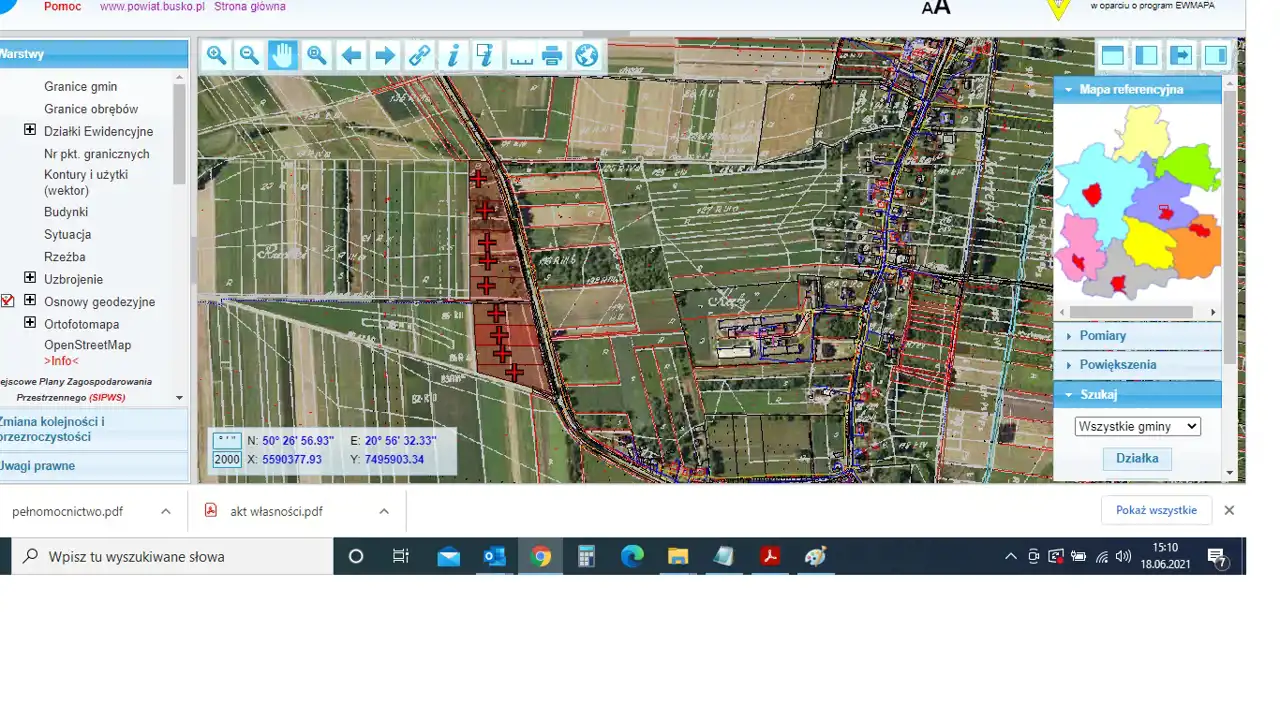This screenshot has height=719, width=1280.
Task: Select the zoom in magnifier tool
Action: point(216,56)
